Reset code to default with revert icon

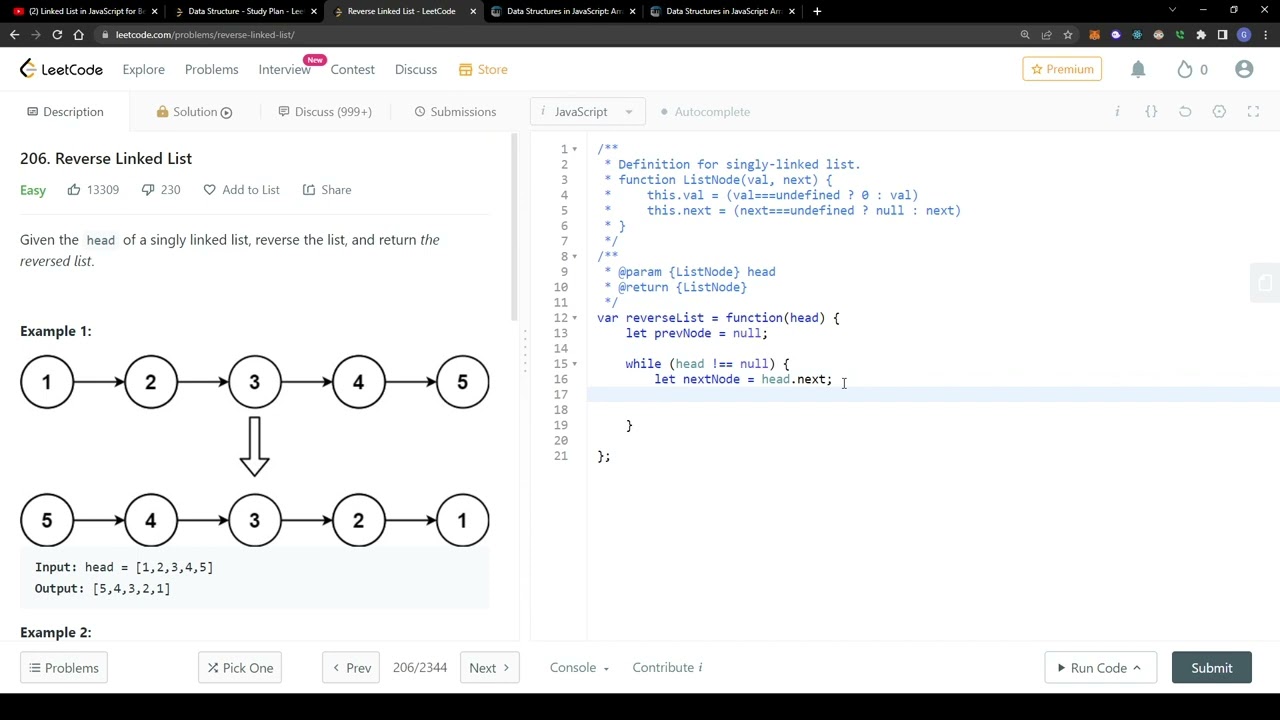(1185, 112)
